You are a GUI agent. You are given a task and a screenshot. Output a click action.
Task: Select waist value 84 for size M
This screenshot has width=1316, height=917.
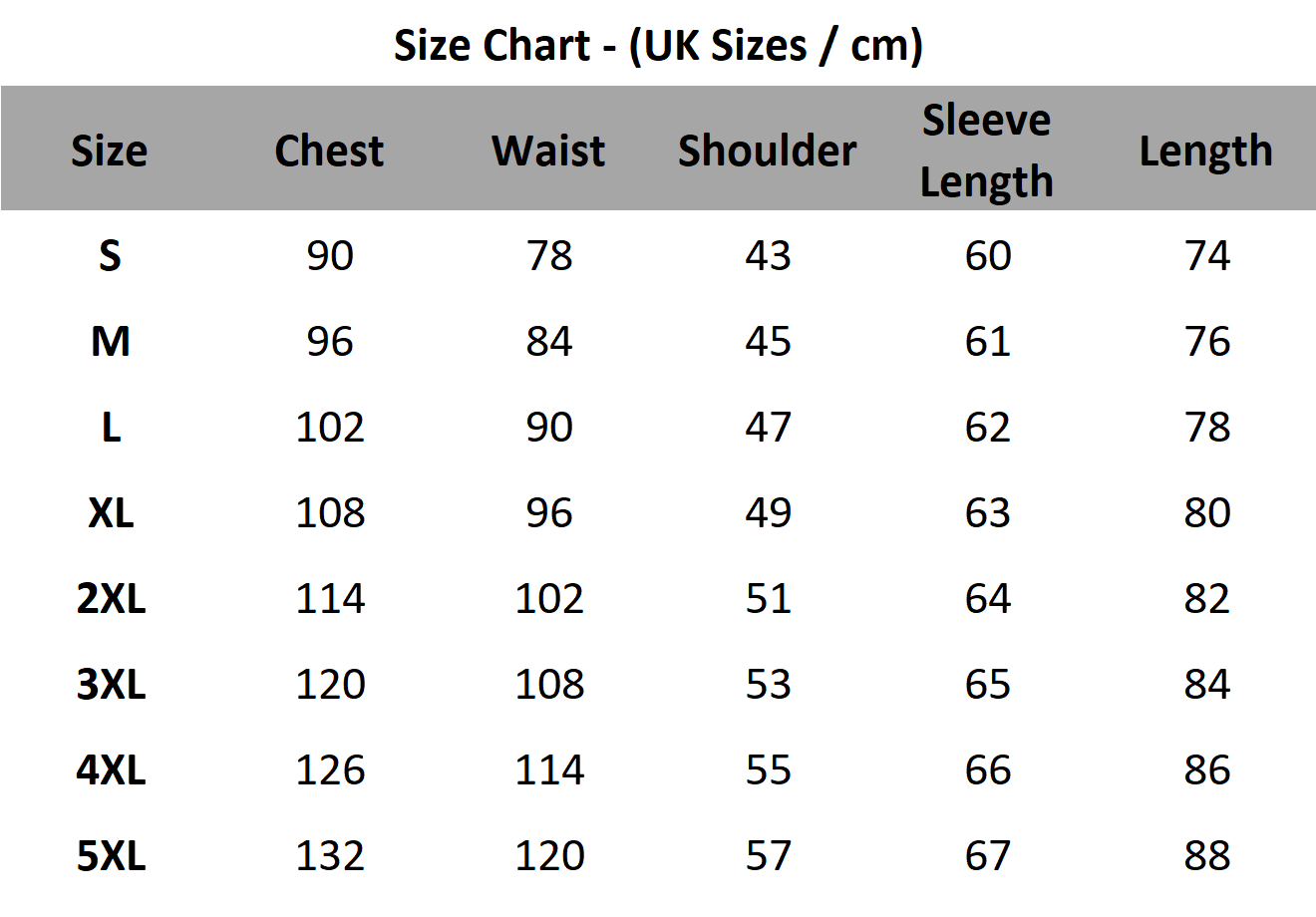(x=549, y=342)
